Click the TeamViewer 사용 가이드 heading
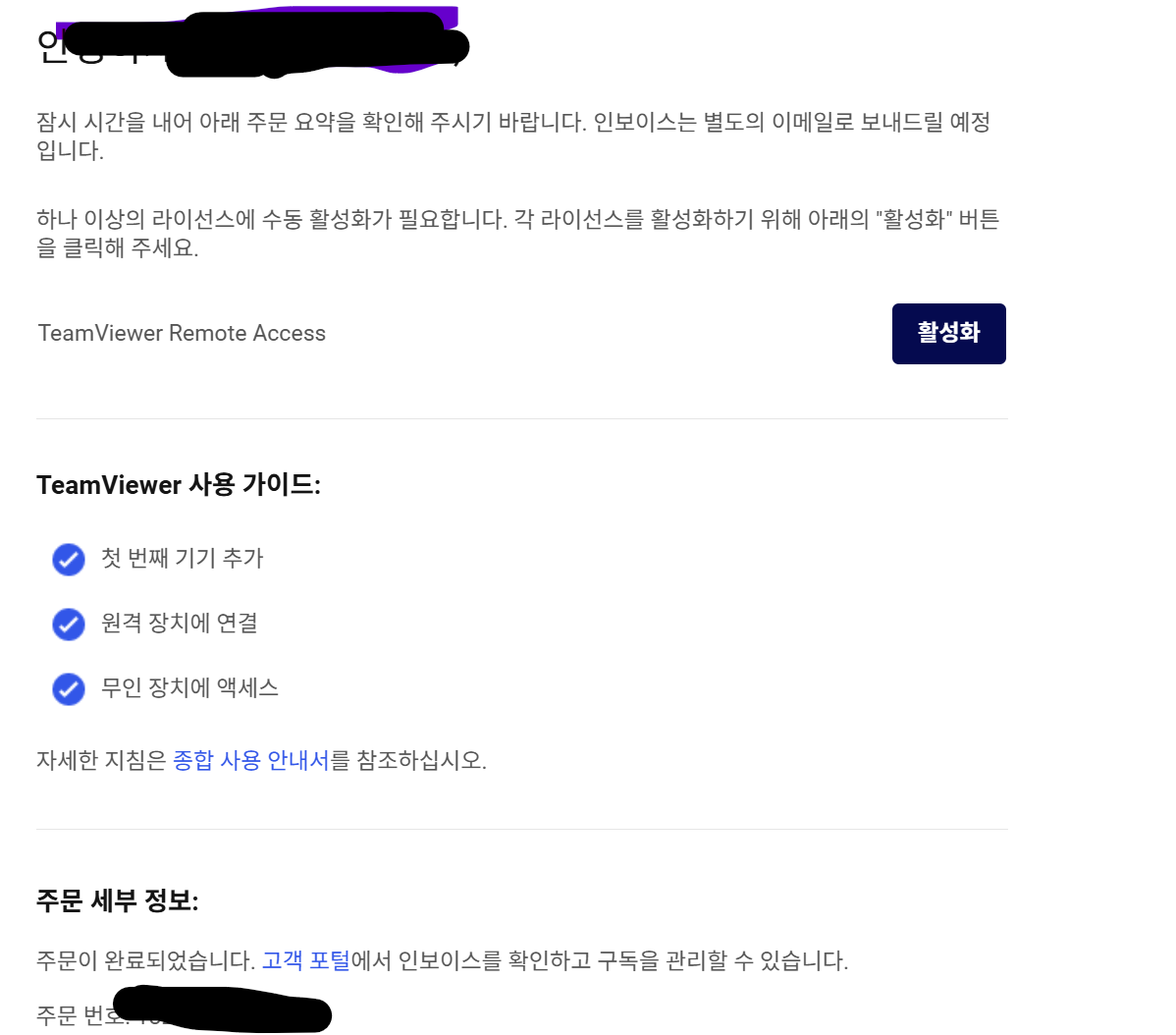 [x=179, y=484]
